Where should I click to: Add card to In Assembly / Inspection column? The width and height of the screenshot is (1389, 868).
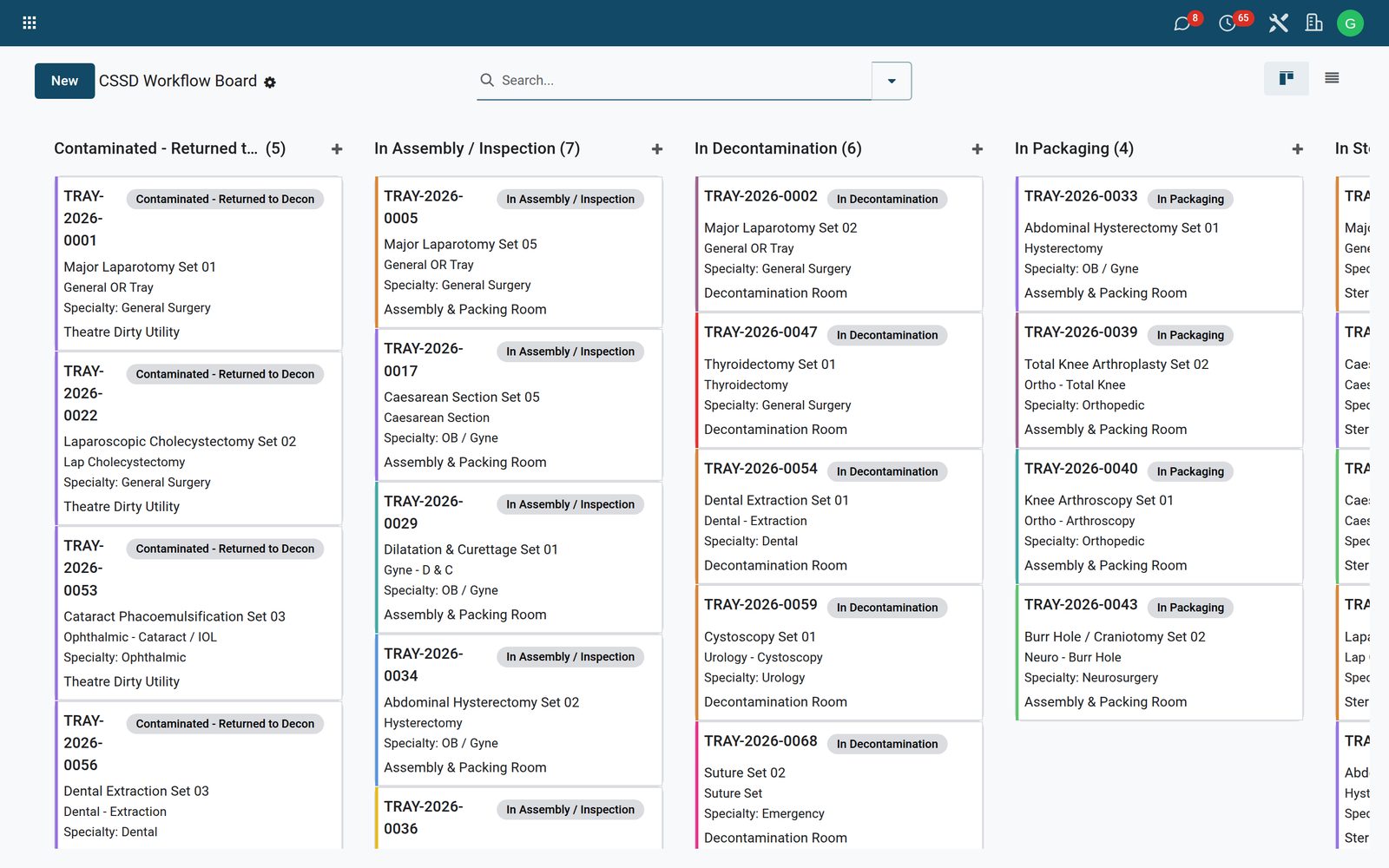(x=657, y=149)
